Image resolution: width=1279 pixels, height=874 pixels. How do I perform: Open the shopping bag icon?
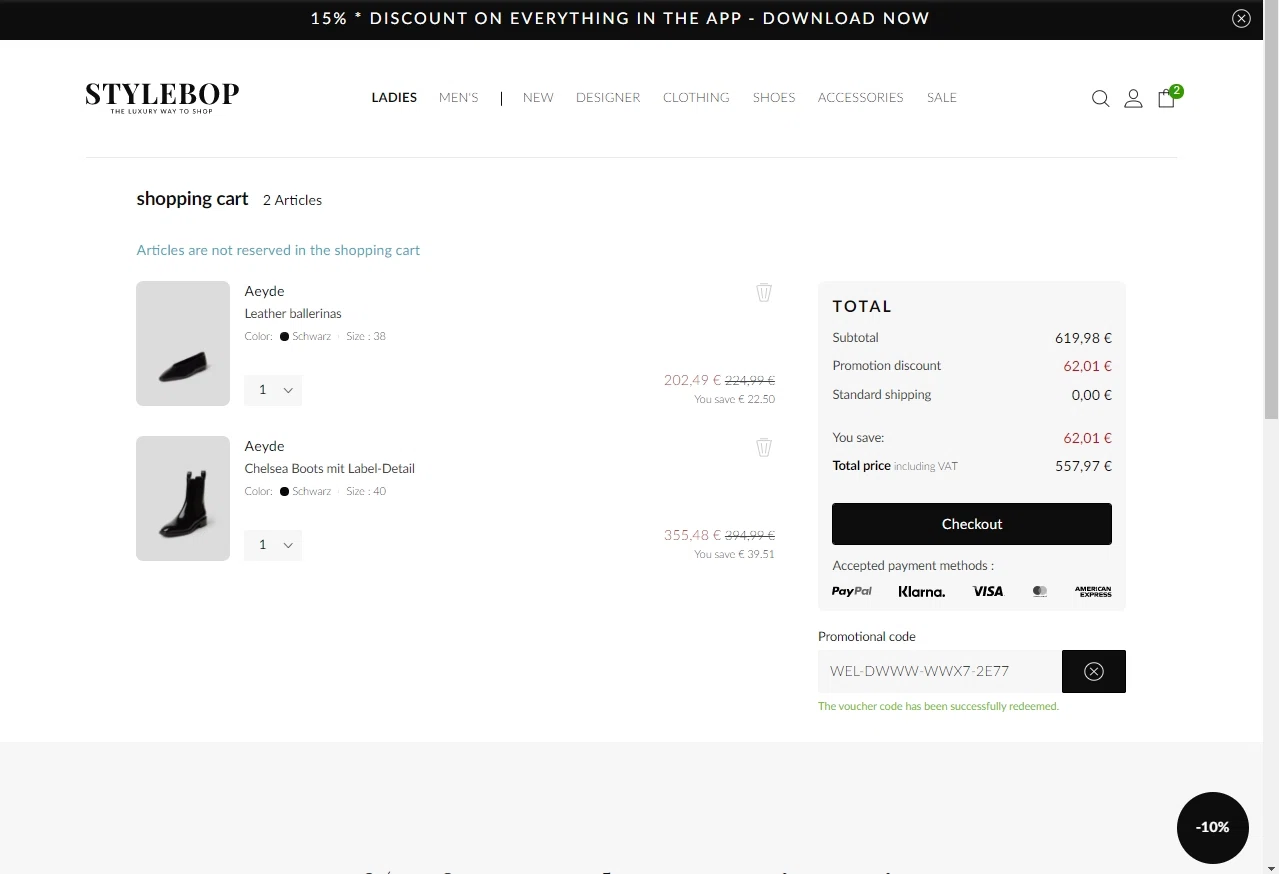[1166, 98]
